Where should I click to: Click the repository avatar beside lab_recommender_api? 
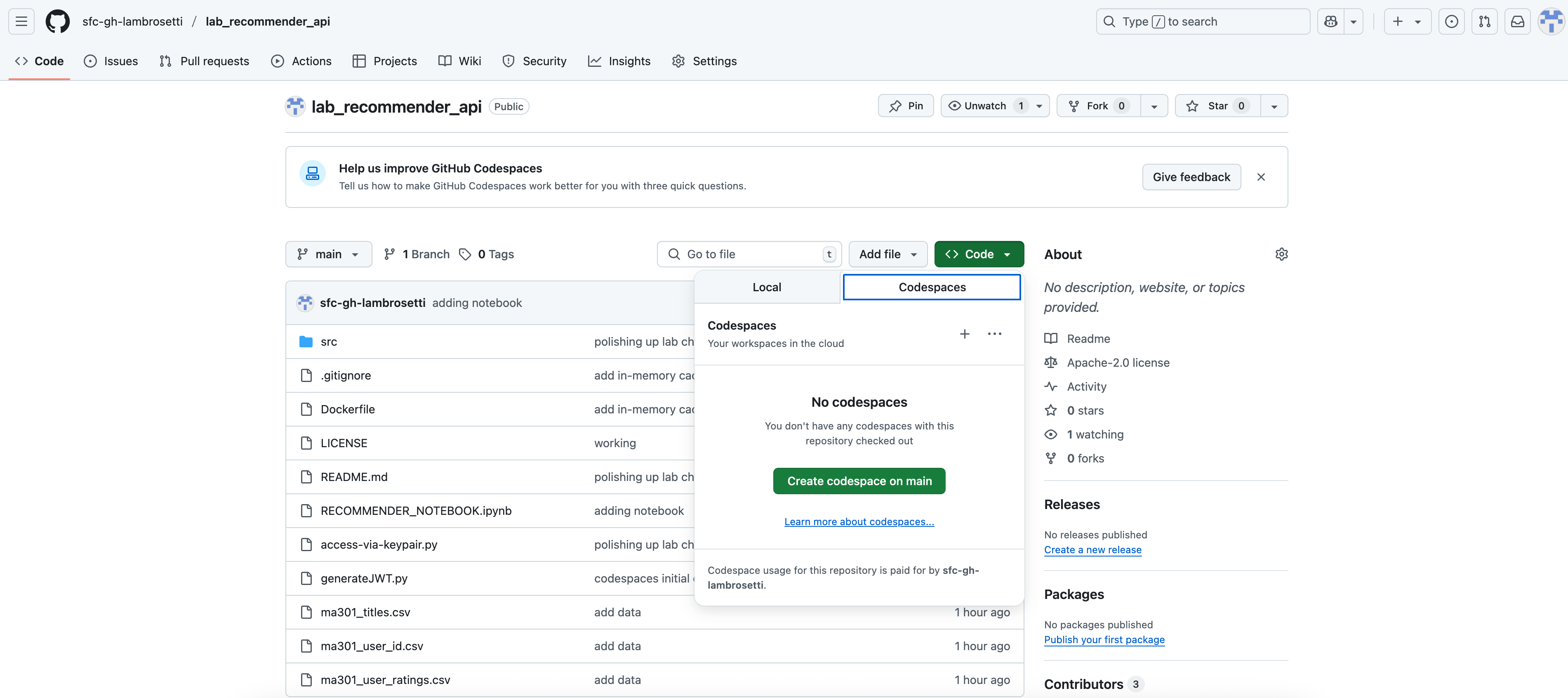pyautogui.click(x=295, y=106)
